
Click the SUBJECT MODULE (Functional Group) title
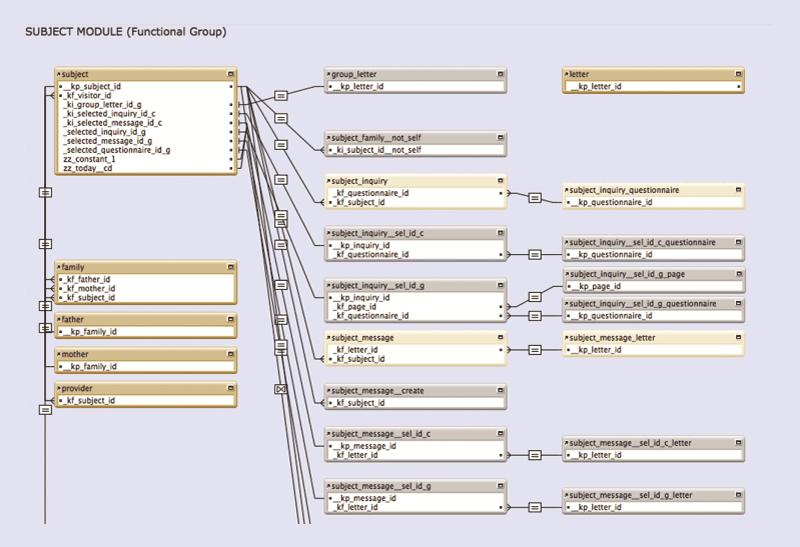tap(125, 32)
